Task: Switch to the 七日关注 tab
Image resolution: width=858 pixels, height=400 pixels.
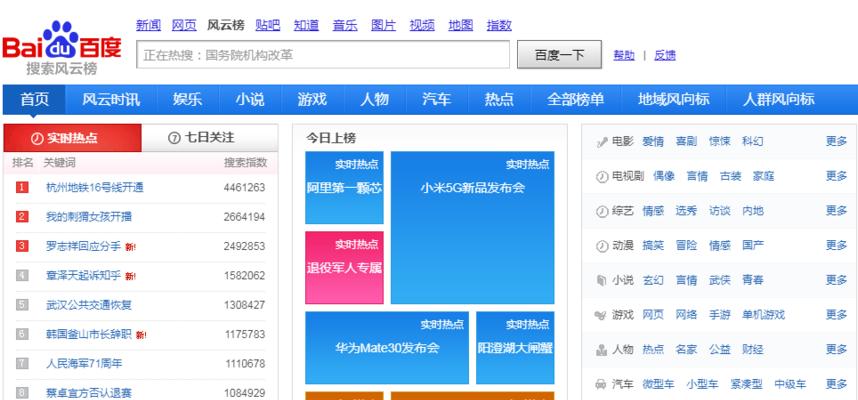Action: click(x=210, y=138)
